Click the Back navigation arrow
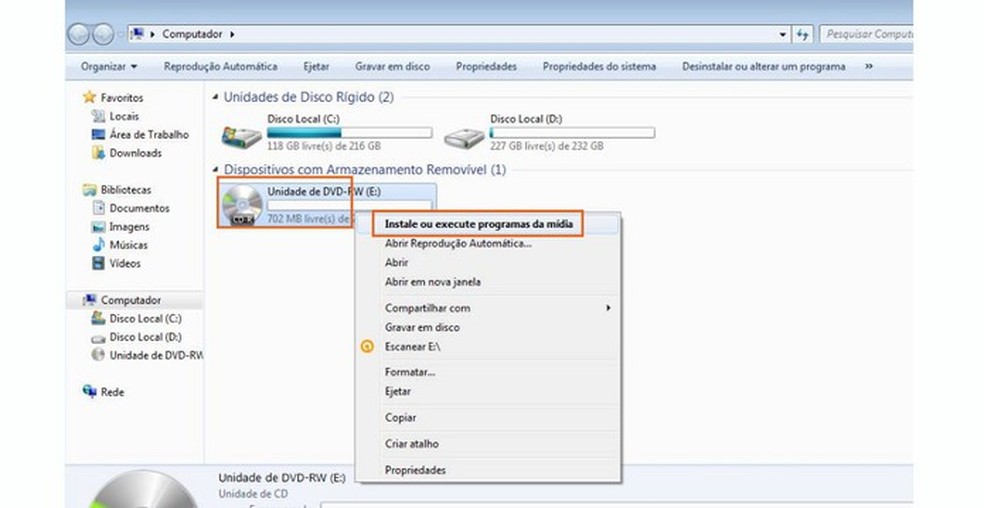The height and width of the screenshot is (508, 984). click(78, 34)
